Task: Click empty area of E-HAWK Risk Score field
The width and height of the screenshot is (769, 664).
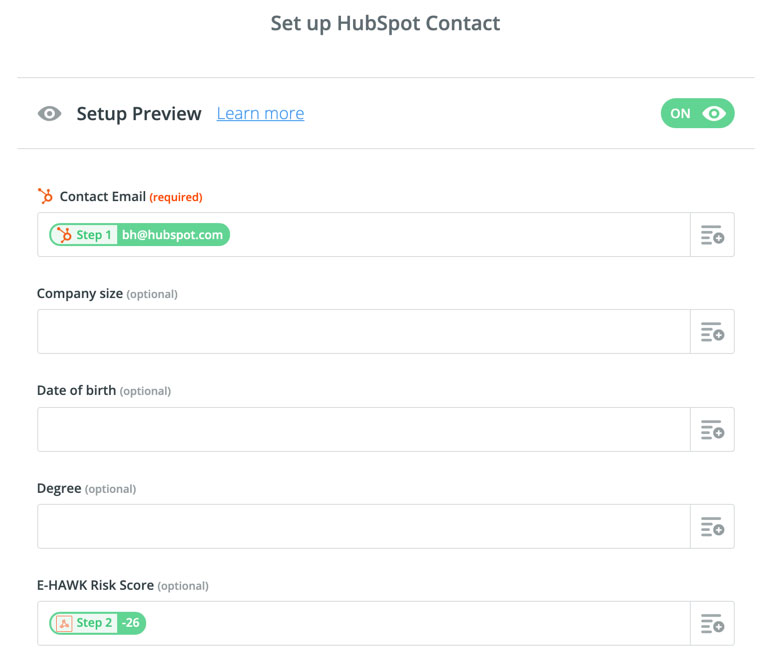Action: pyautogui.click(x=417, y=623)
